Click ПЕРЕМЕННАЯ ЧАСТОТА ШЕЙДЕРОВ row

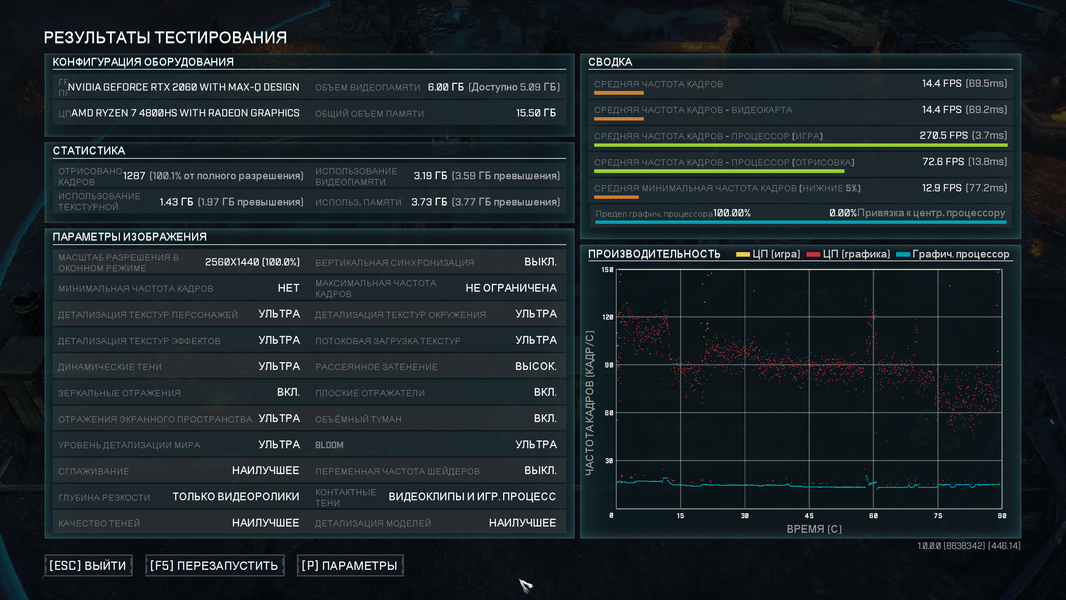[437, 471]
